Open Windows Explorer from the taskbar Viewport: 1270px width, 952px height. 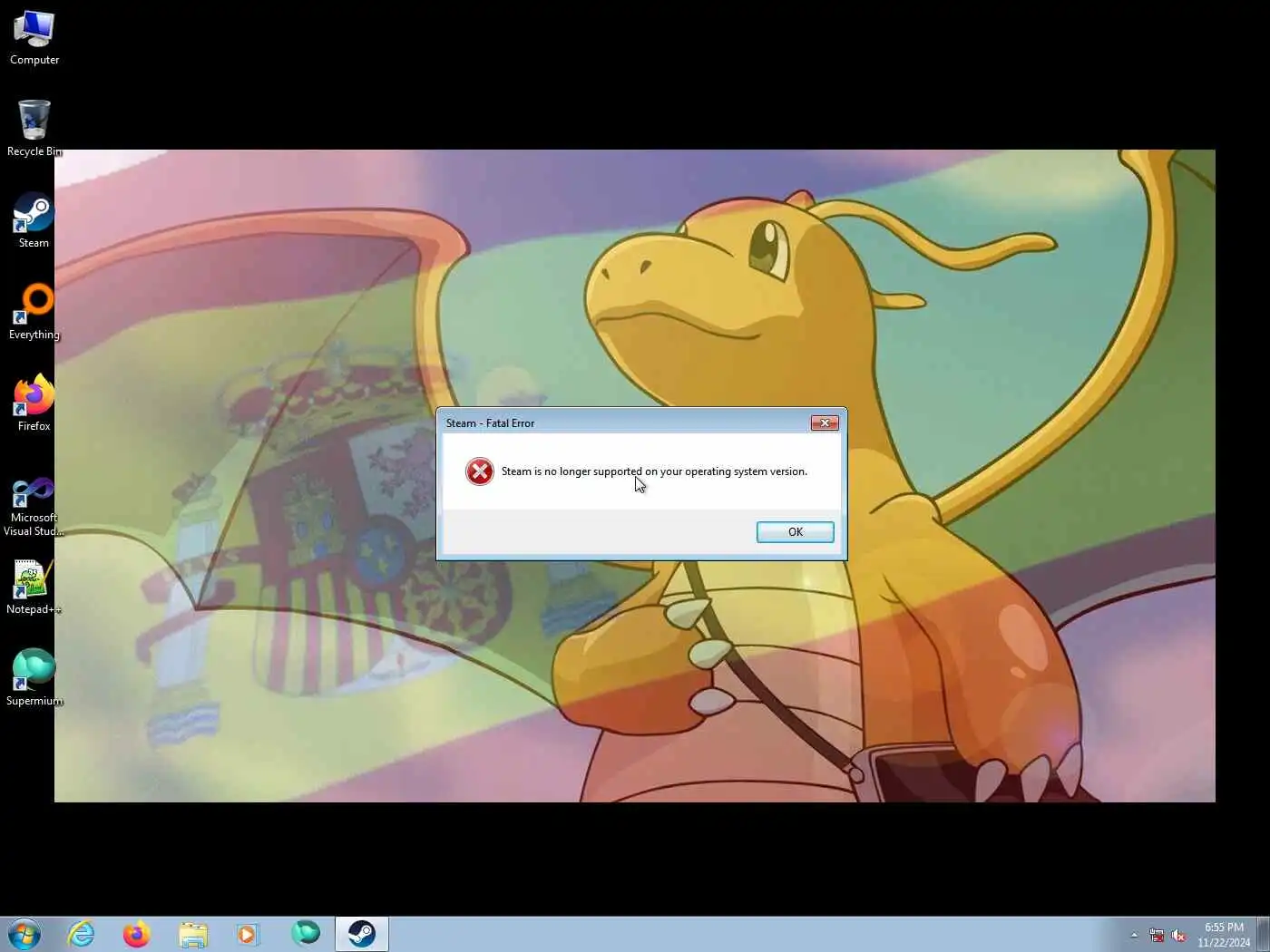(x=192, y=934)
